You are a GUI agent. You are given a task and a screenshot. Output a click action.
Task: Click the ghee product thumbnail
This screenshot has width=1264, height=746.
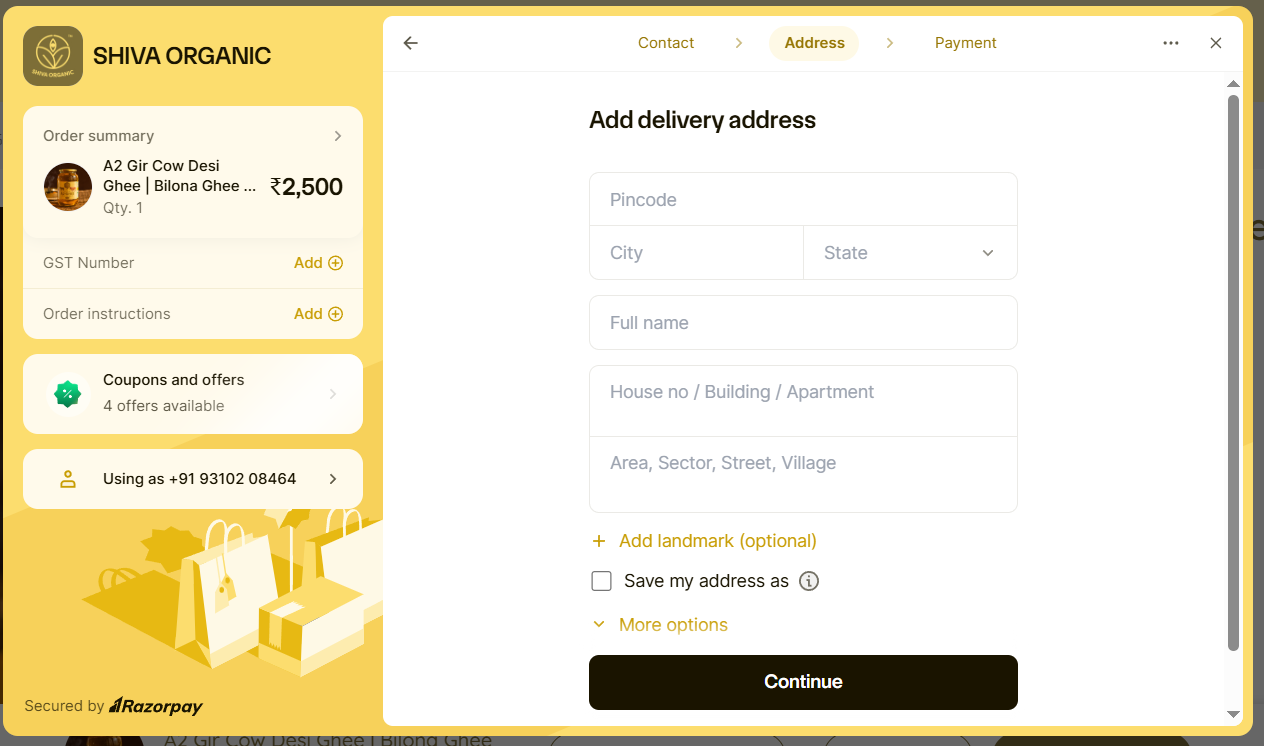tap(68, 187)
